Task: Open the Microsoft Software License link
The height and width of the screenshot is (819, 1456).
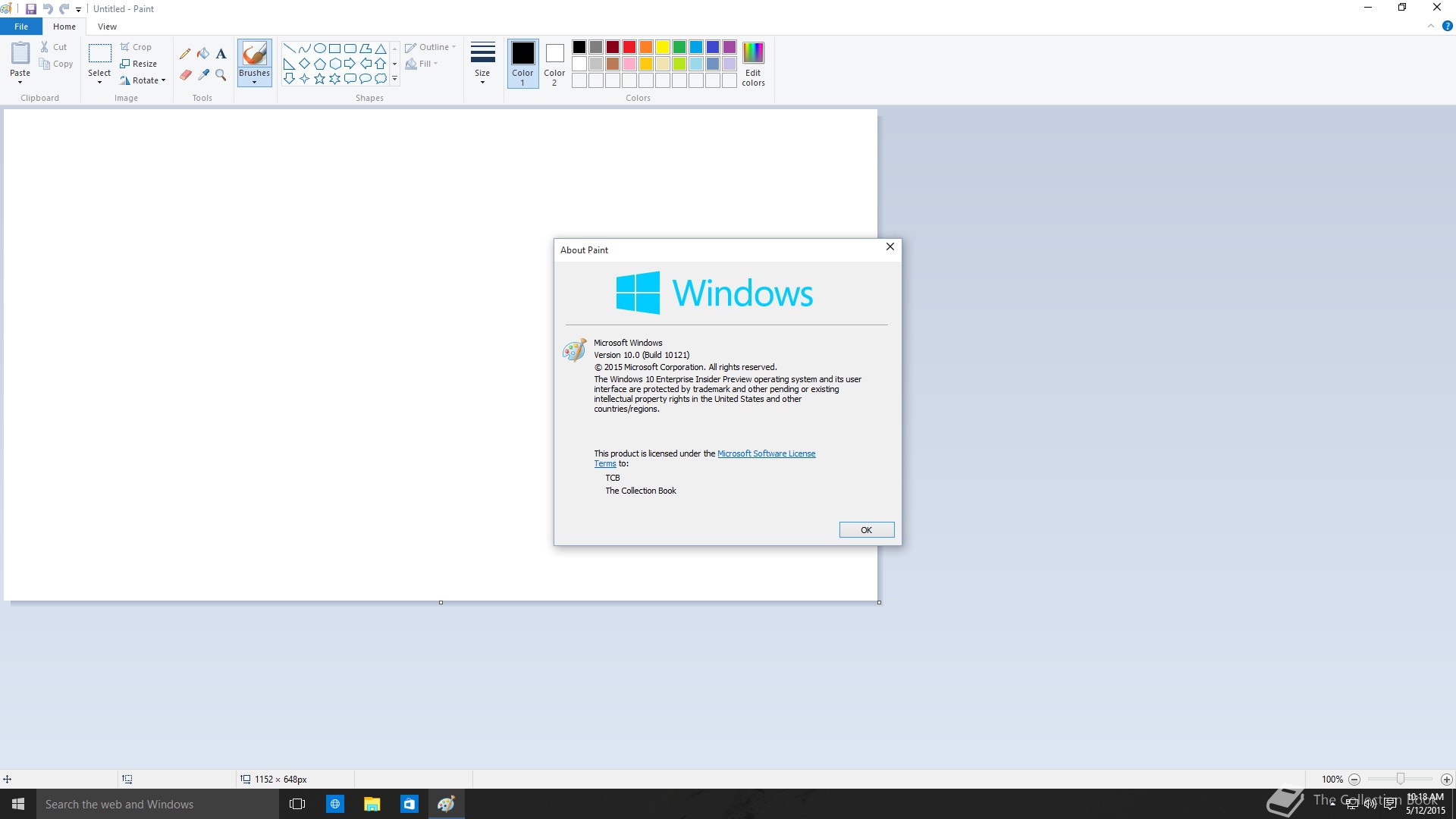Action: pos(766,453)
